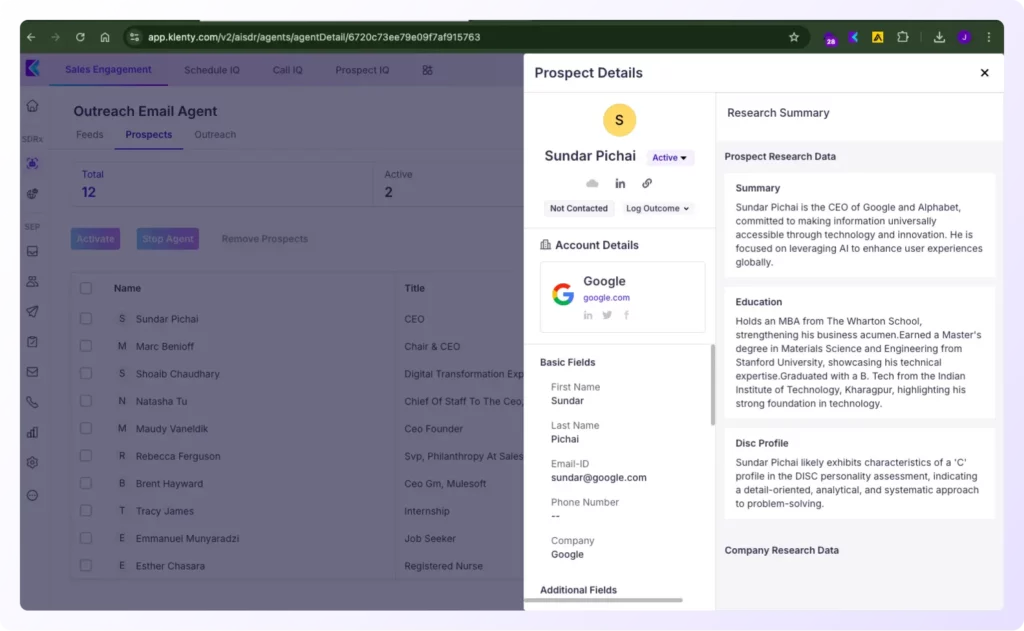Screen dimensions: 1024x631
Task: Tick the select-all checkbox in the Name header
Action: point(86,288)
